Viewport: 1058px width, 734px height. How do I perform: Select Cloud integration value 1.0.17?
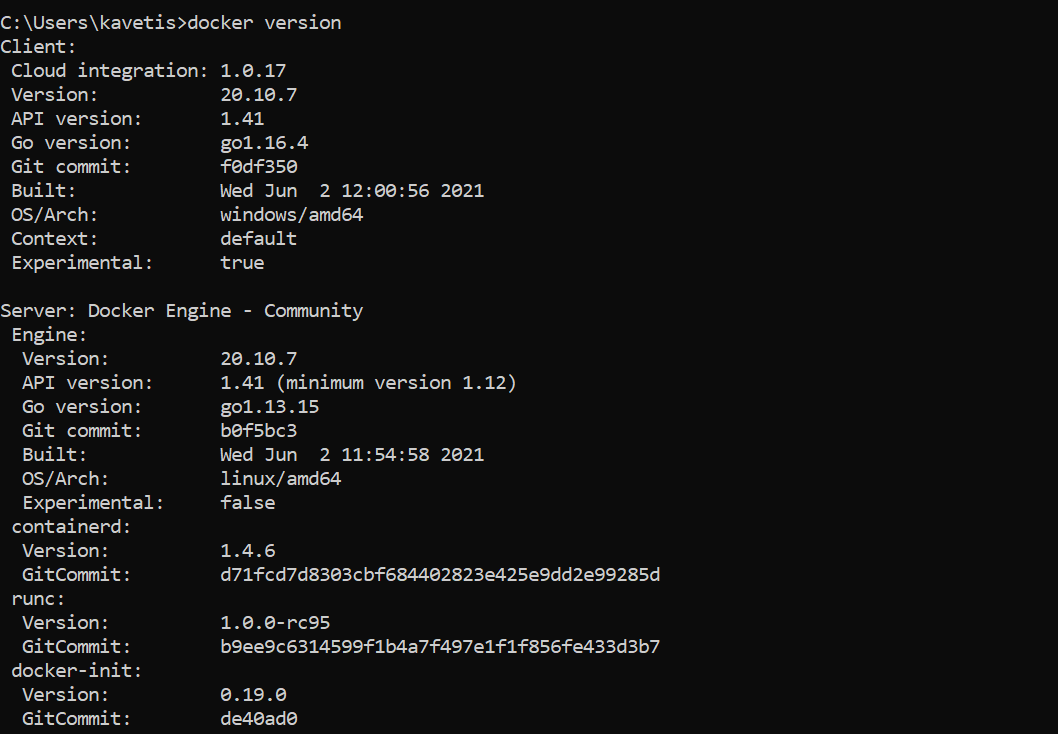coord(253,71)
